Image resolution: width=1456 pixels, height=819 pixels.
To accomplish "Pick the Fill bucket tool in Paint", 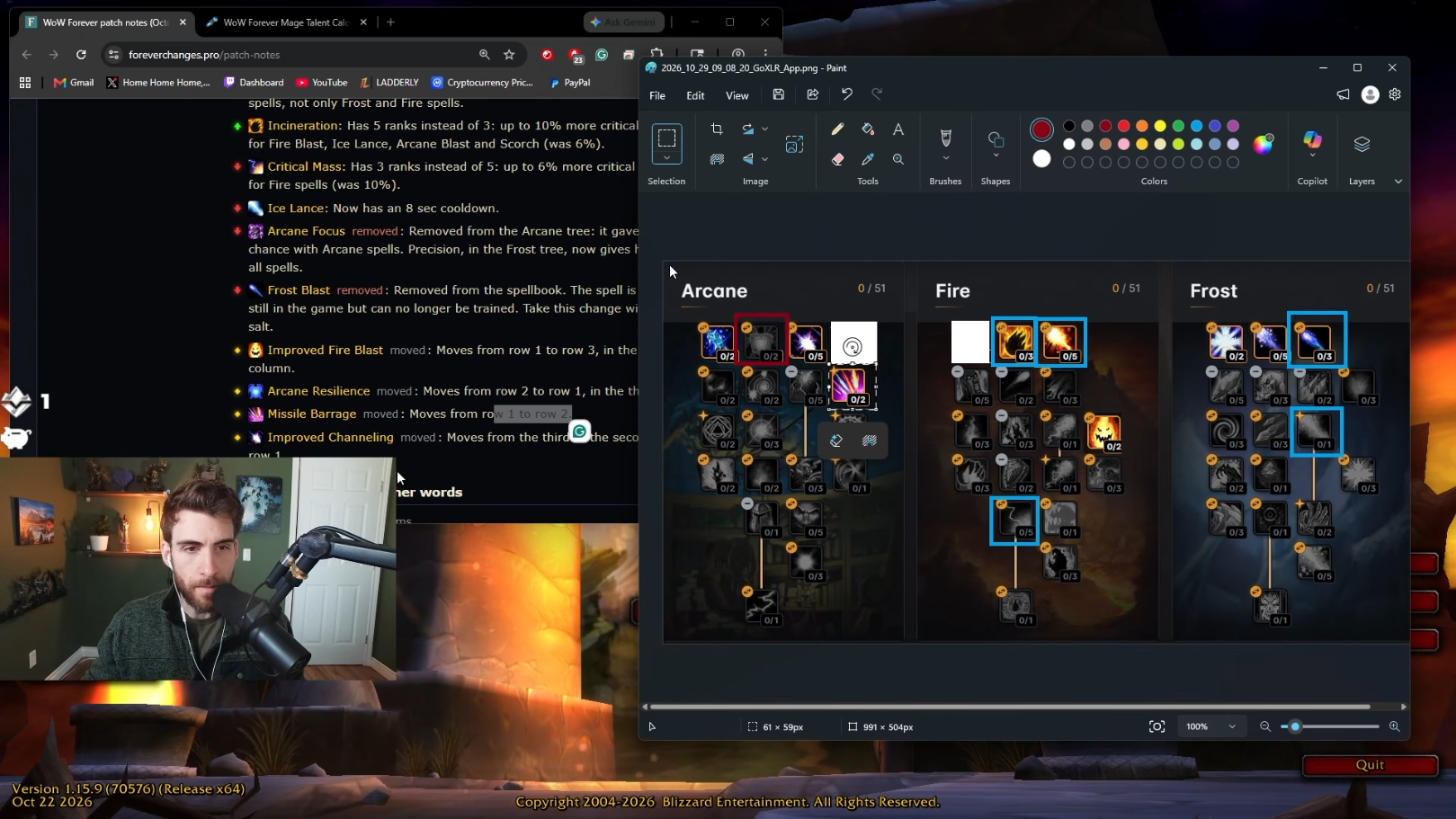I will pos(868,129).
